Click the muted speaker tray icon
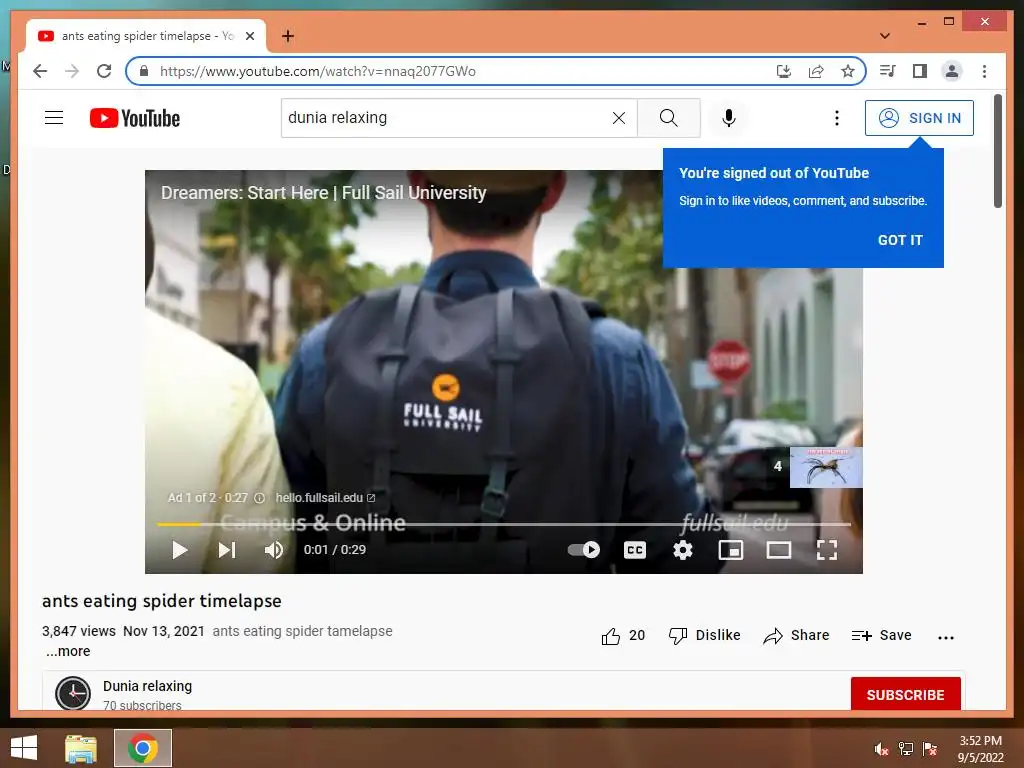The height and width of the screenshot is (768, 1024). [881, 748]
